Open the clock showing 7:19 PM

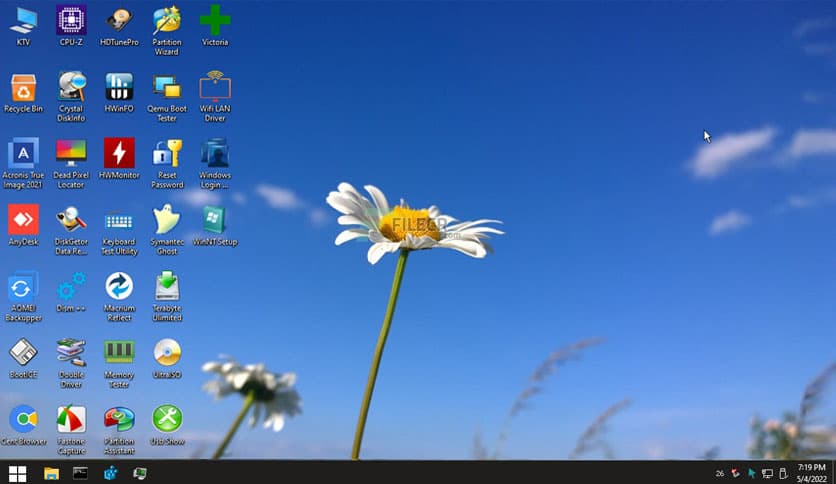pyautogui.click(x=811, y=473)
